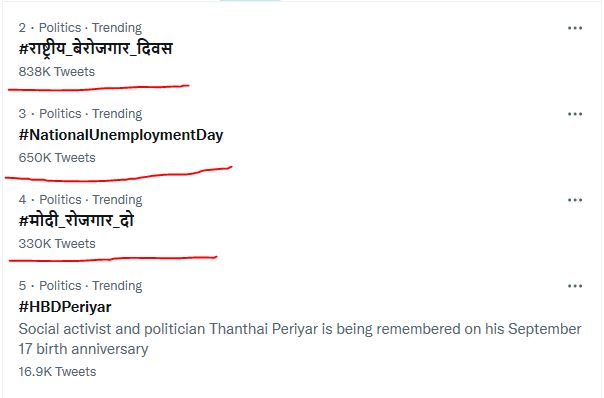
Task: Click the 650K Tweets count
Action: click(57, 158)
